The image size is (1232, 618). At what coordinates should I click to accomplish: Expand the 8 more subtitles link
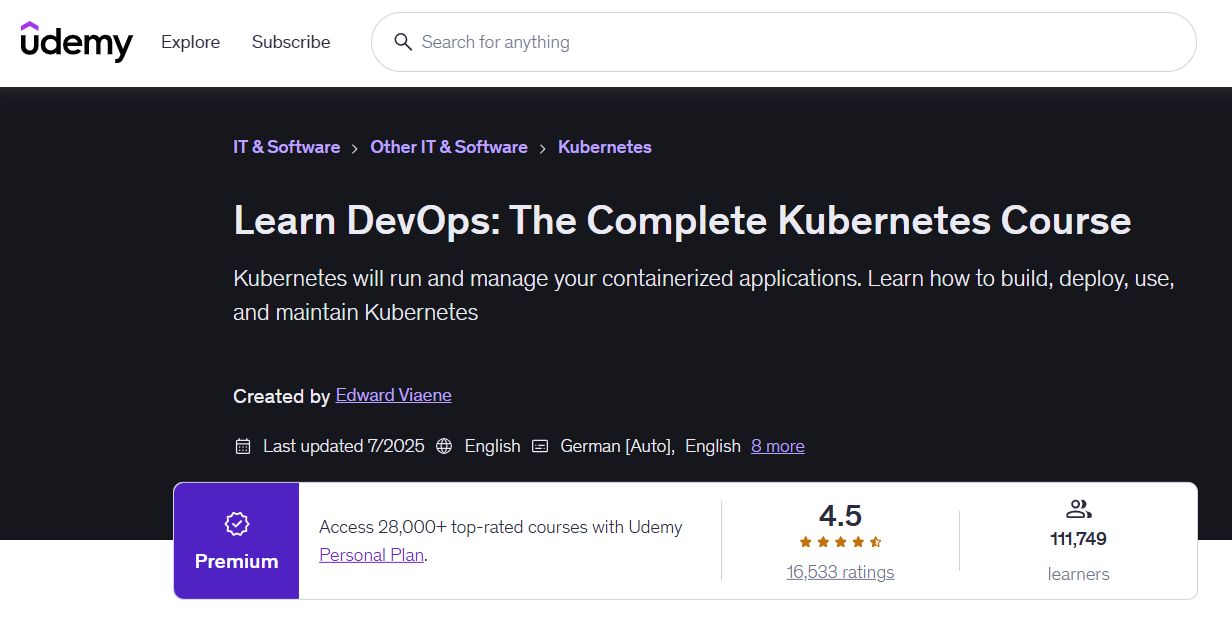tap(778, 446)
